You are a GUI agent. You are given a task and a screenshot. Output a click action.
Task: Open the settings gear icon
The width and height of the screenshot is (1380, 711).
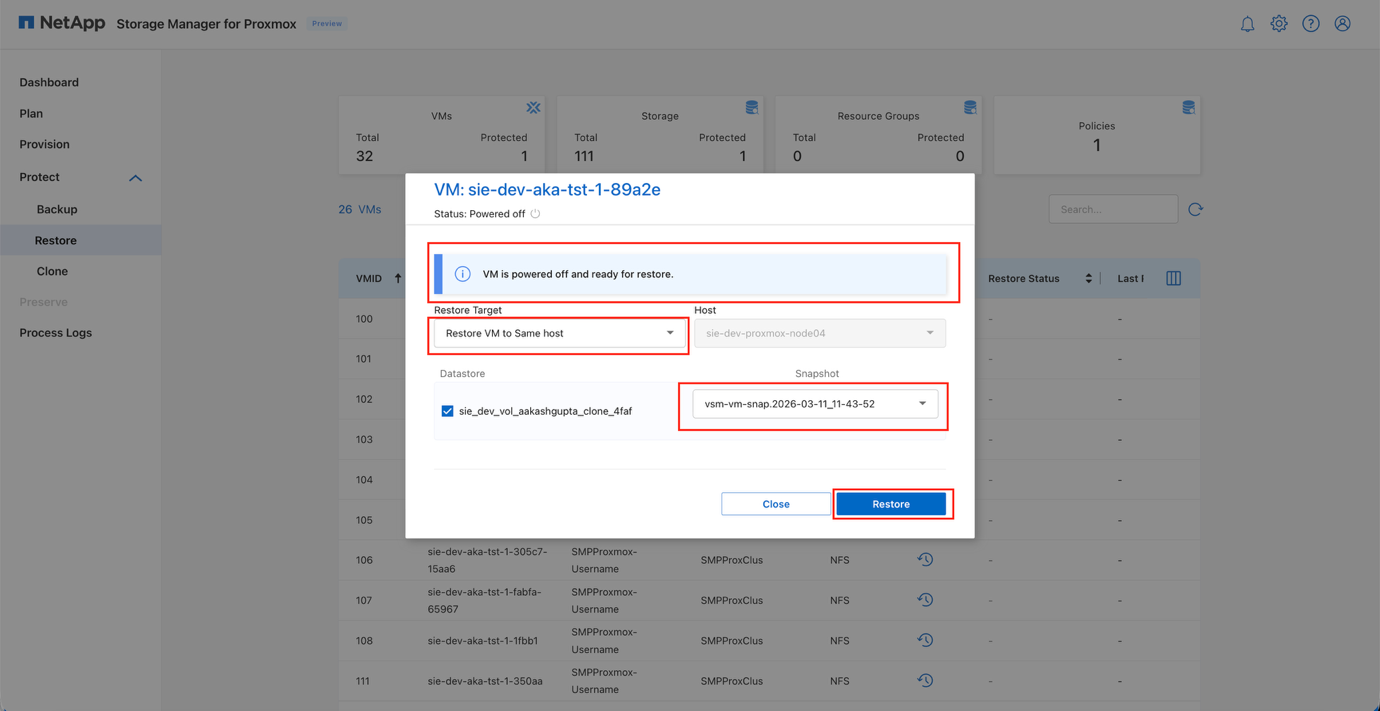pyautogui.click(x=1279, y=23)
